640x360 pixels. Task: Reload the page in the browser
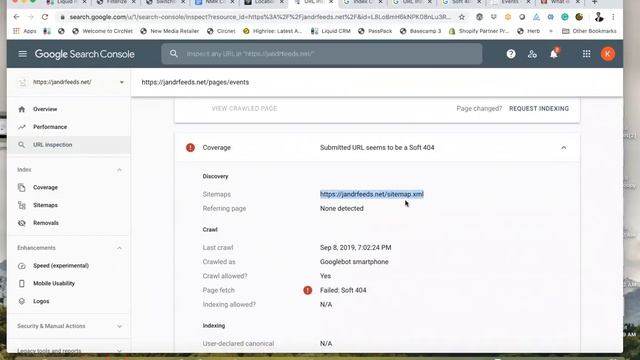45,17
